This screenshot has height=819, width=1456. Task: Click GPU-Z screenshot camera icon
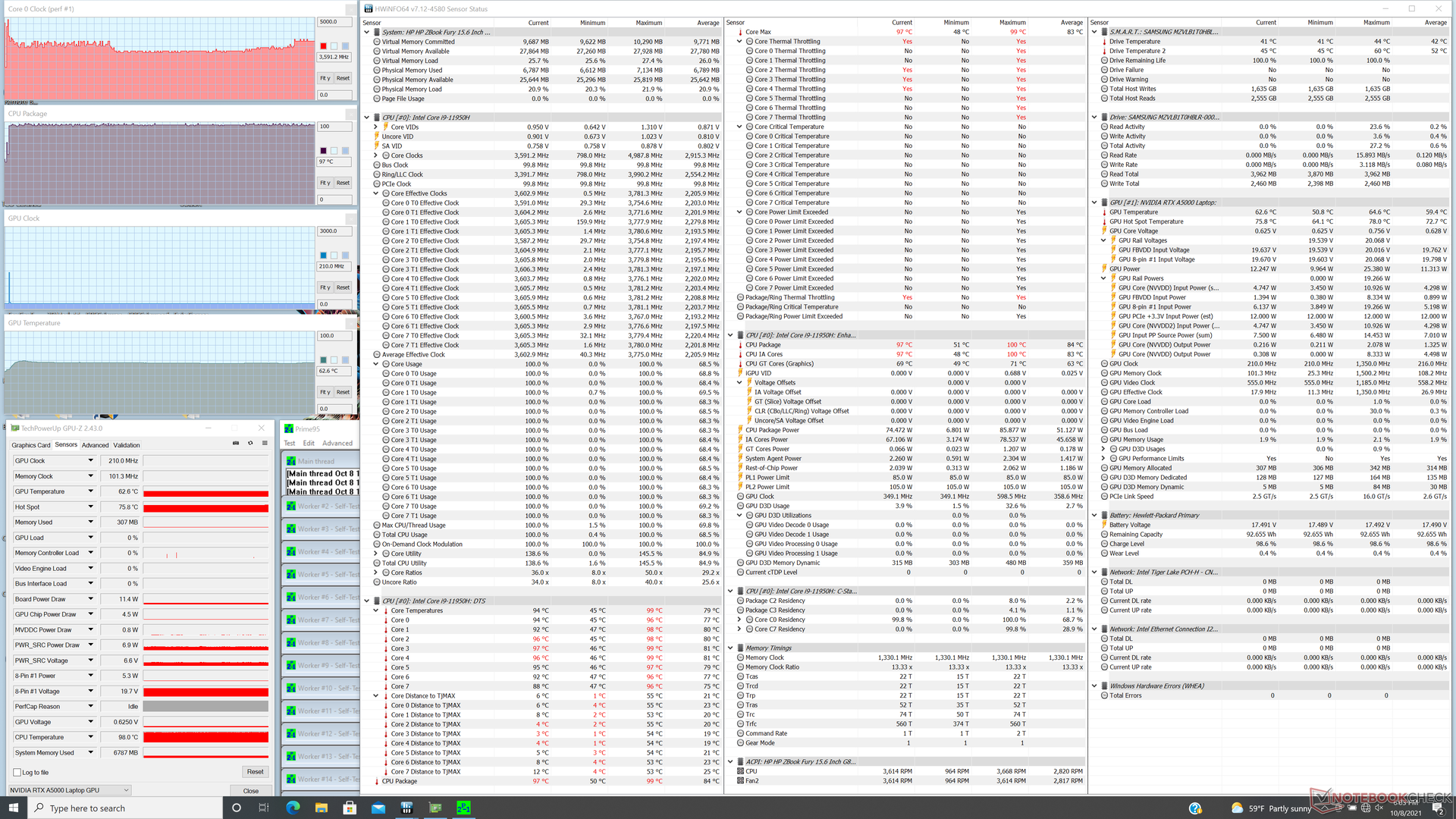point(236,444)
